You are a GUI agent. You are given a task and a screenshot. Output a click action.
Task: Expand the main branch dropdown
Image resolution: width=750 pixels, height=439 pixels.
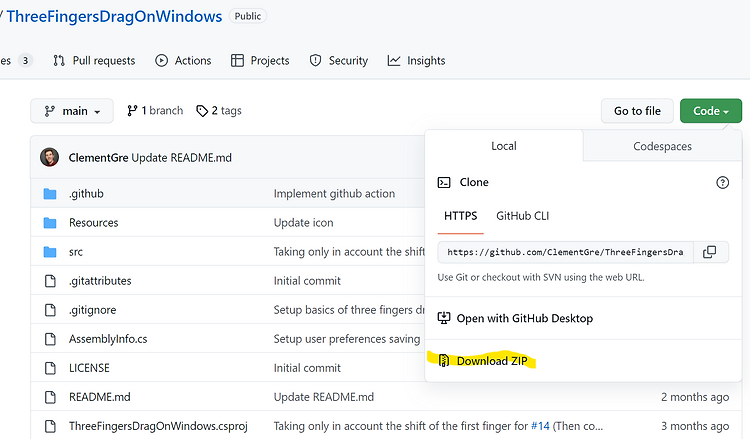click(x=72, y=111)
